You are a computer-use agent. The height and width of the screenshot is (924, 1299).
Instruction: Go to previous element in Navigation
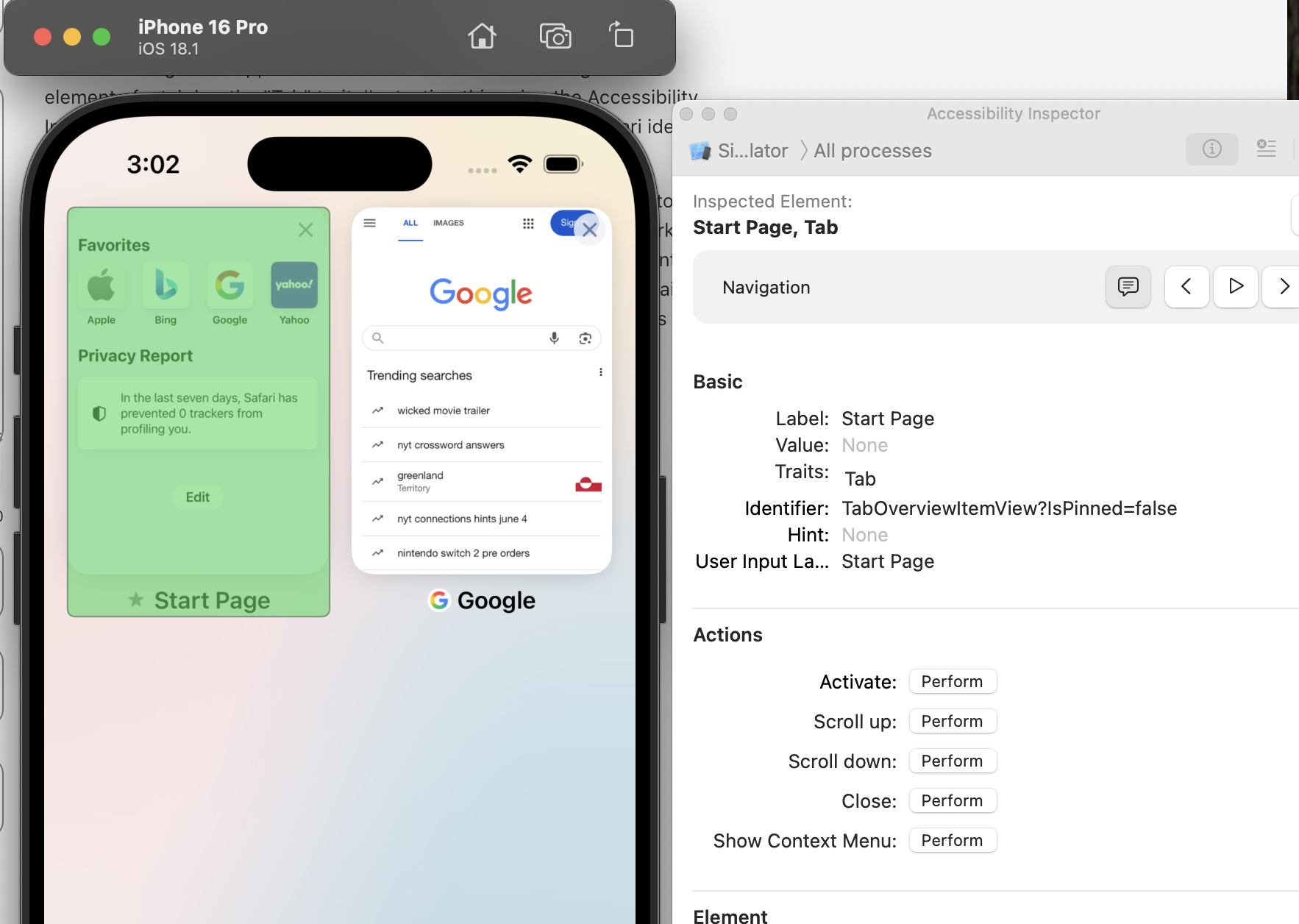(1186, 287)
